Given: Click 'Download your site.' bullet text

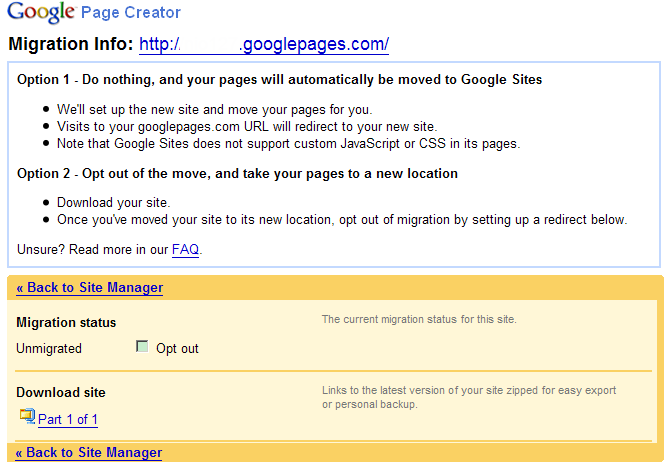Looking at the screenshot, I should (x=114, y=202).
